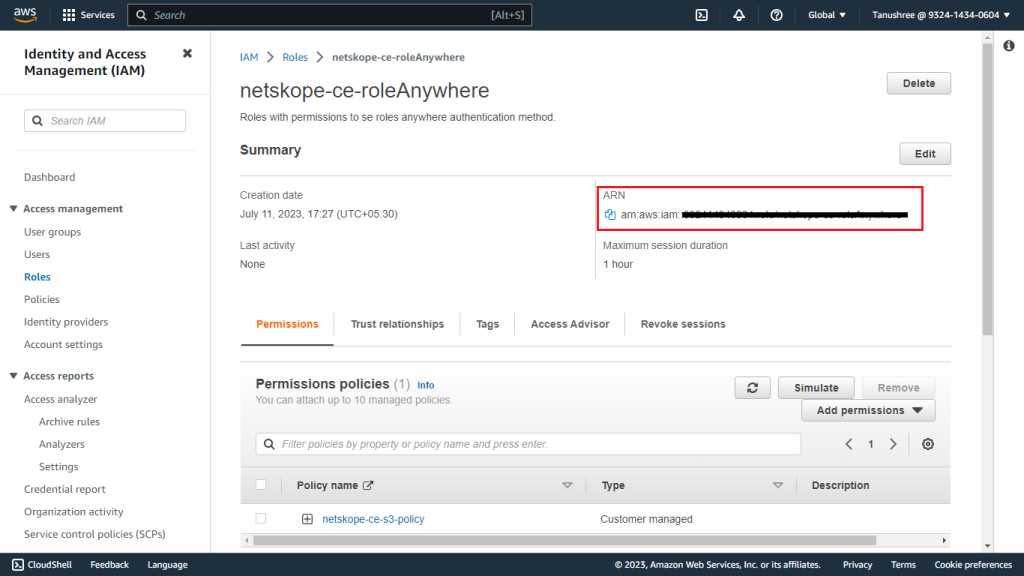The height and width of the screenshot is (576, 1024).
Task: Click the Remove policy button
Action: coord(898,388)
